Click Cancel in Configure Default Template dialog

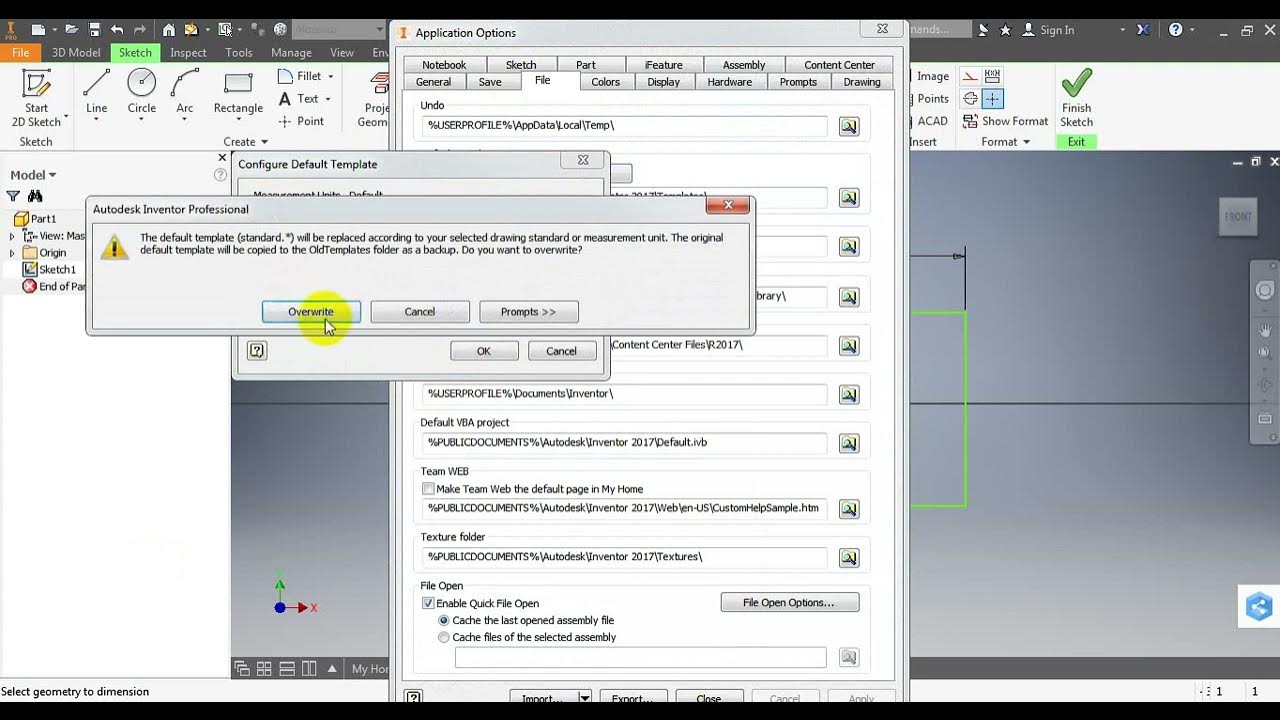pyautogui.click(x=561, y=351)
